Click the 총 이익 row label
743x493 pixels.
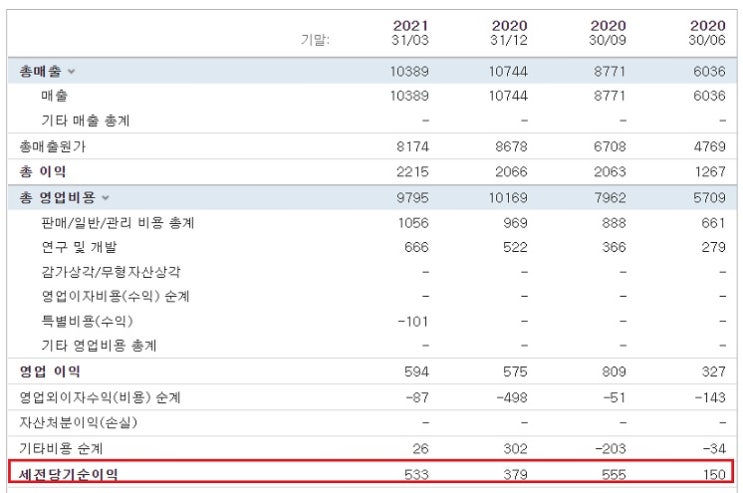(x=43, y=172)
